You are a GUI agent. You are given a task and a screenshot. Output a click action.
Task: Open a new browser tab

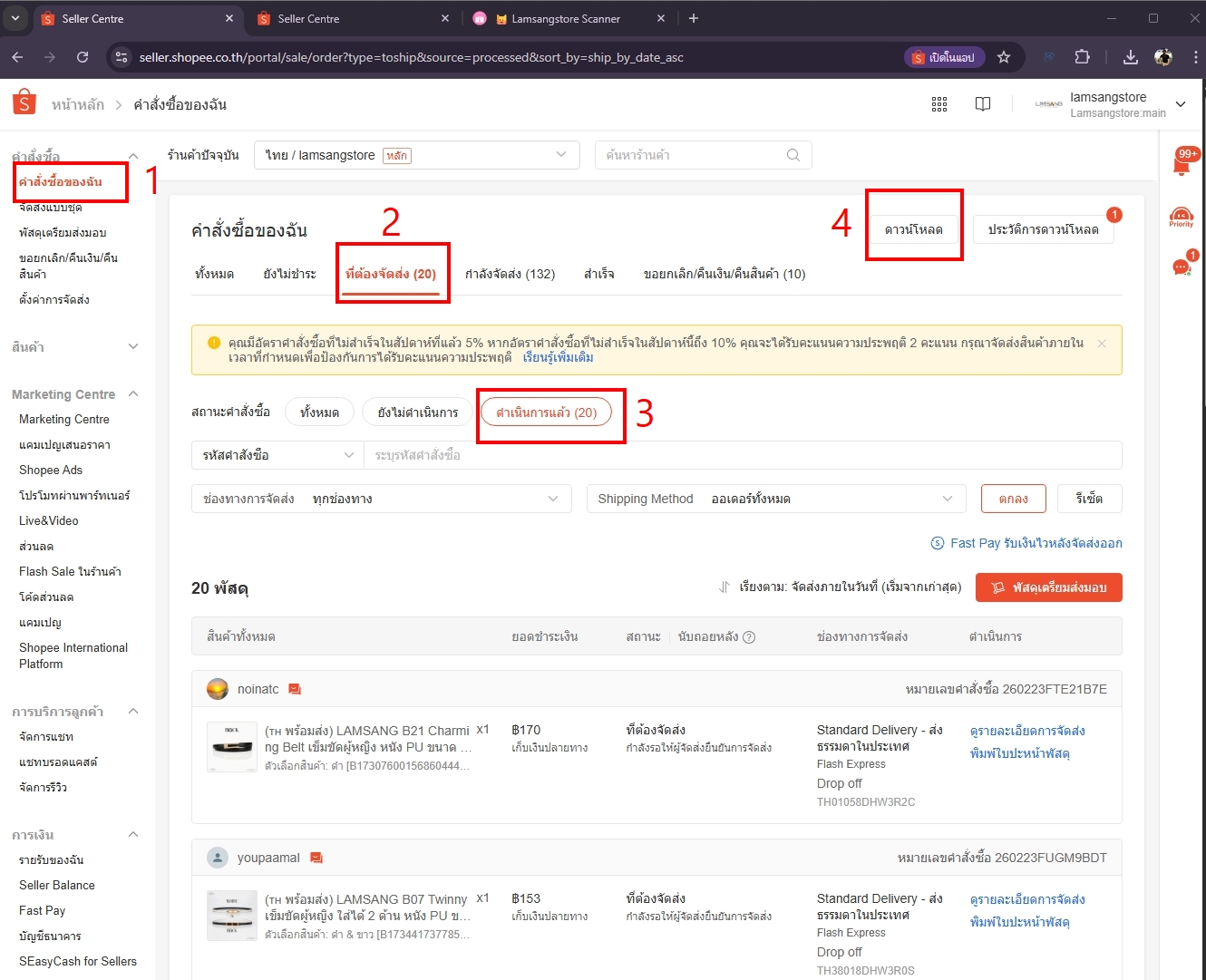pos(694,18)
